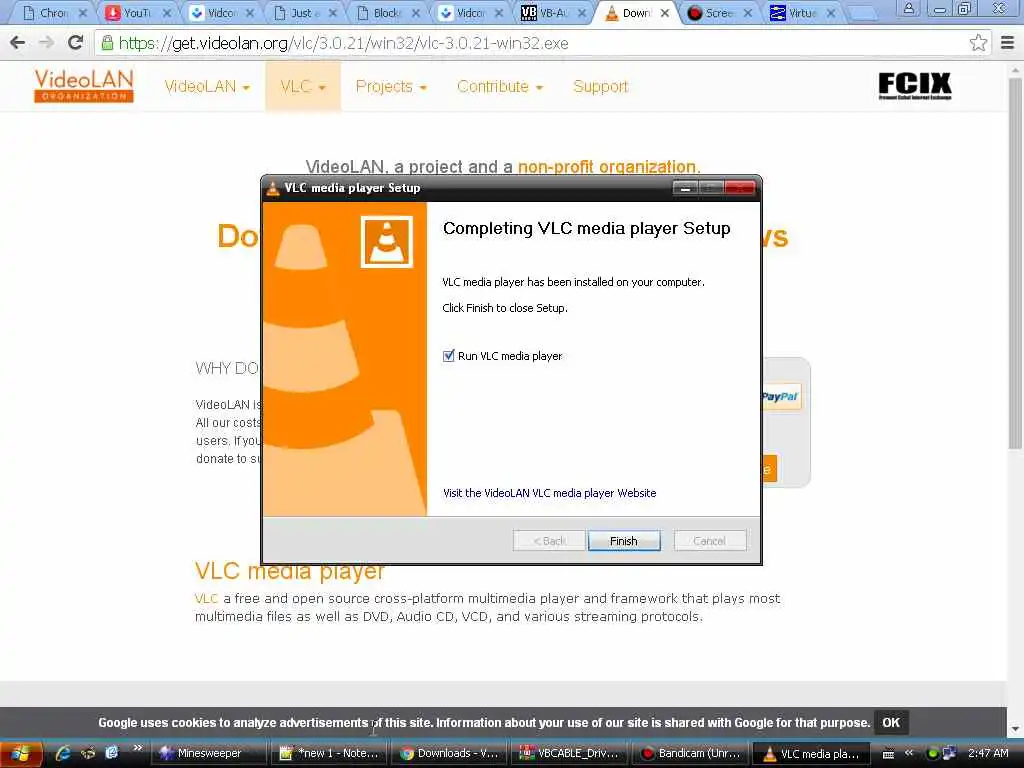Screen dimensions: 1024x768
Task: Click the page vertical scrollbar thumb
Action: [x=1015, y=261]
